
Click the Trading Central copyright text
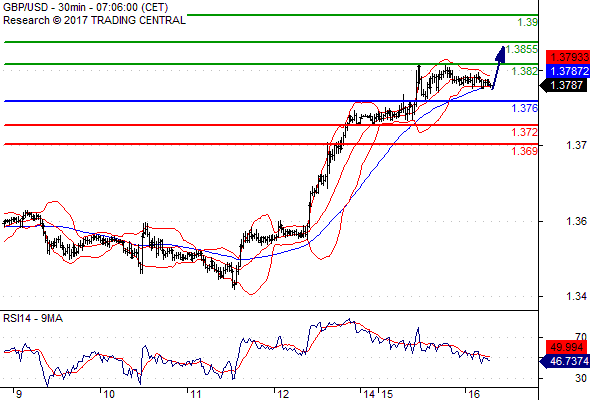(94, 20)
